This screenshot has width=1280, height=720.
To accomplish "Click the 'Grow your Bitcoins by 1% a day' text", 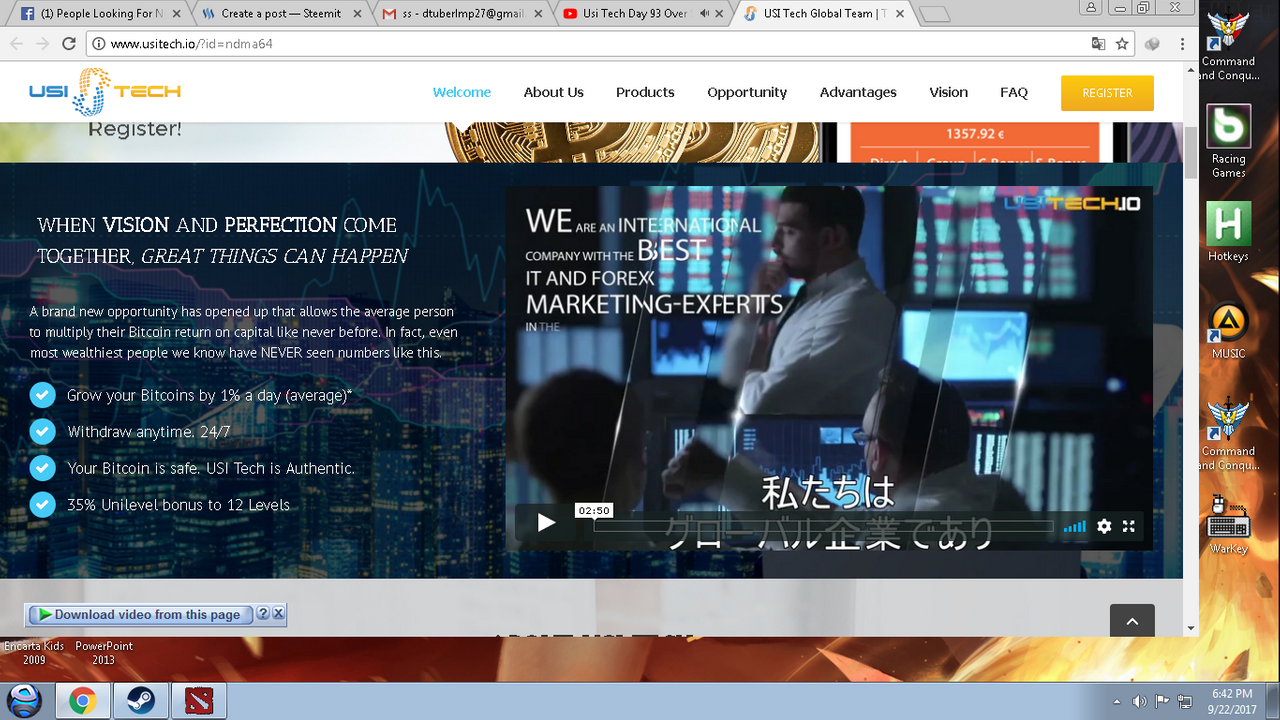I will [x=209, y=395].
